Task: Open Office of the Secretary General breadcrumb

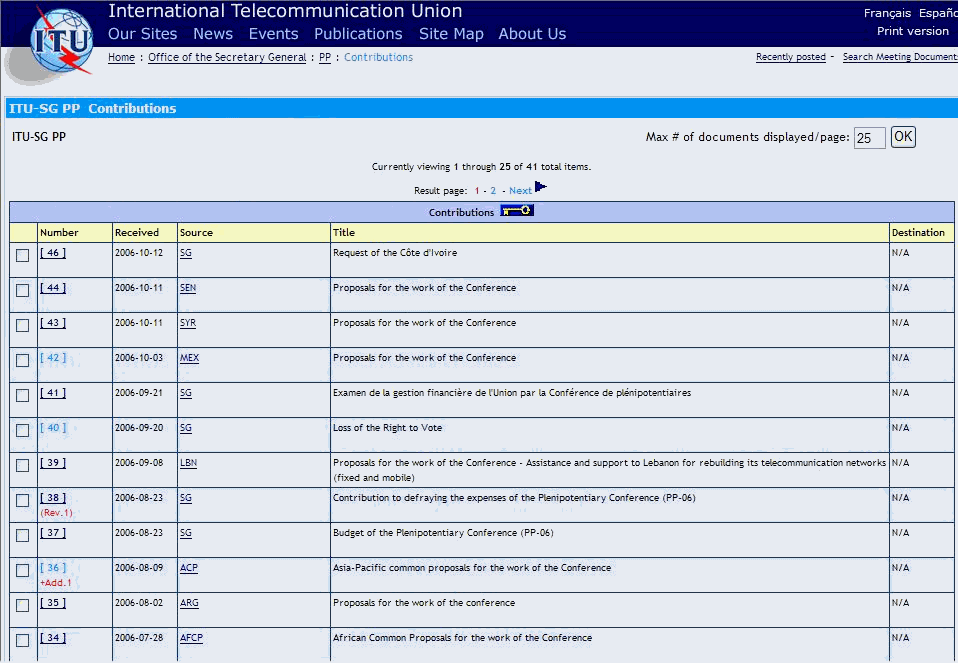Action: [227, 57]
